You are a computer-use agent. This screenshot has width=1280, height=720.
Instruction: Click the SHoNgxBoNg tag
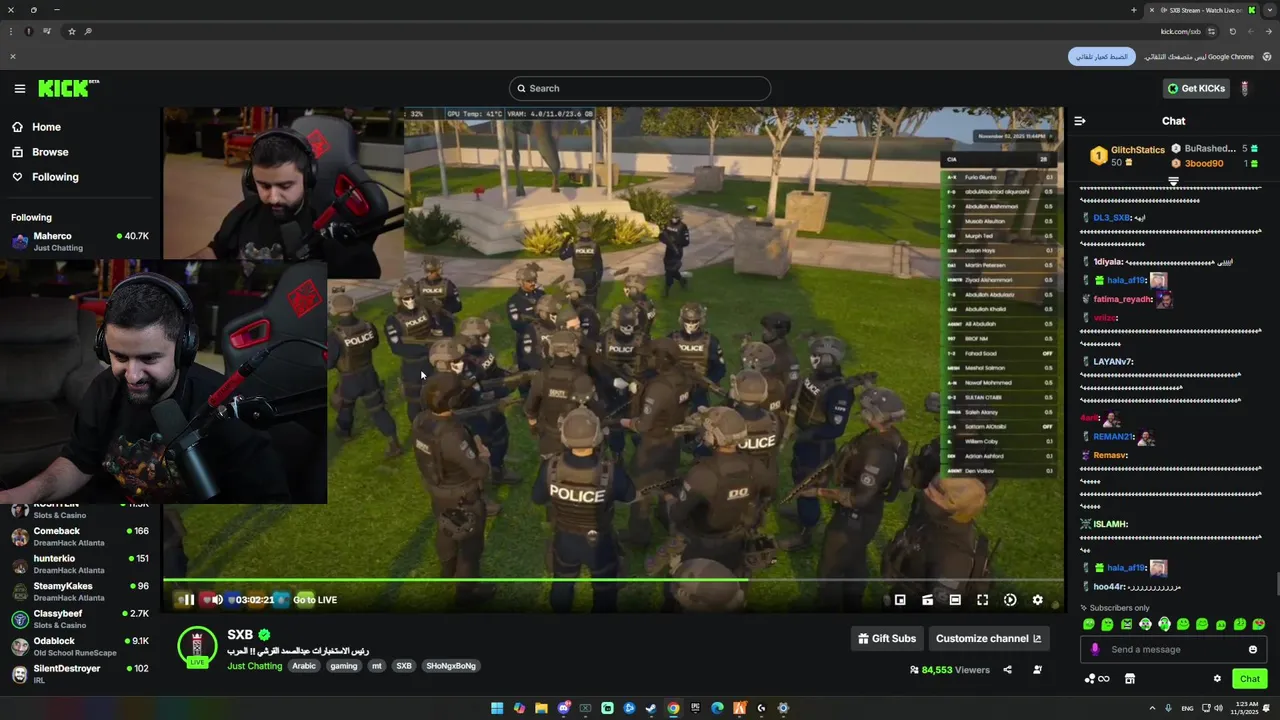point(451,666)
